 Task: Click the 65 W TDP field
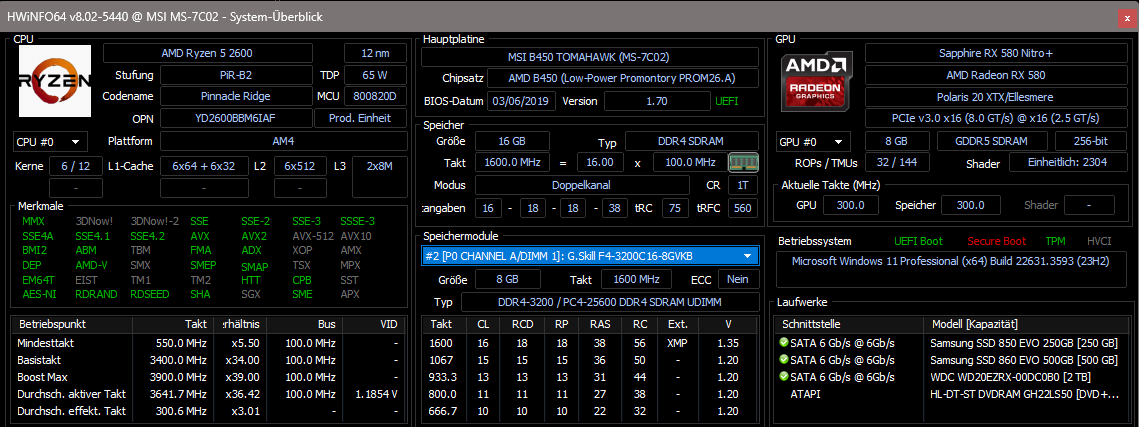[376, 75]
